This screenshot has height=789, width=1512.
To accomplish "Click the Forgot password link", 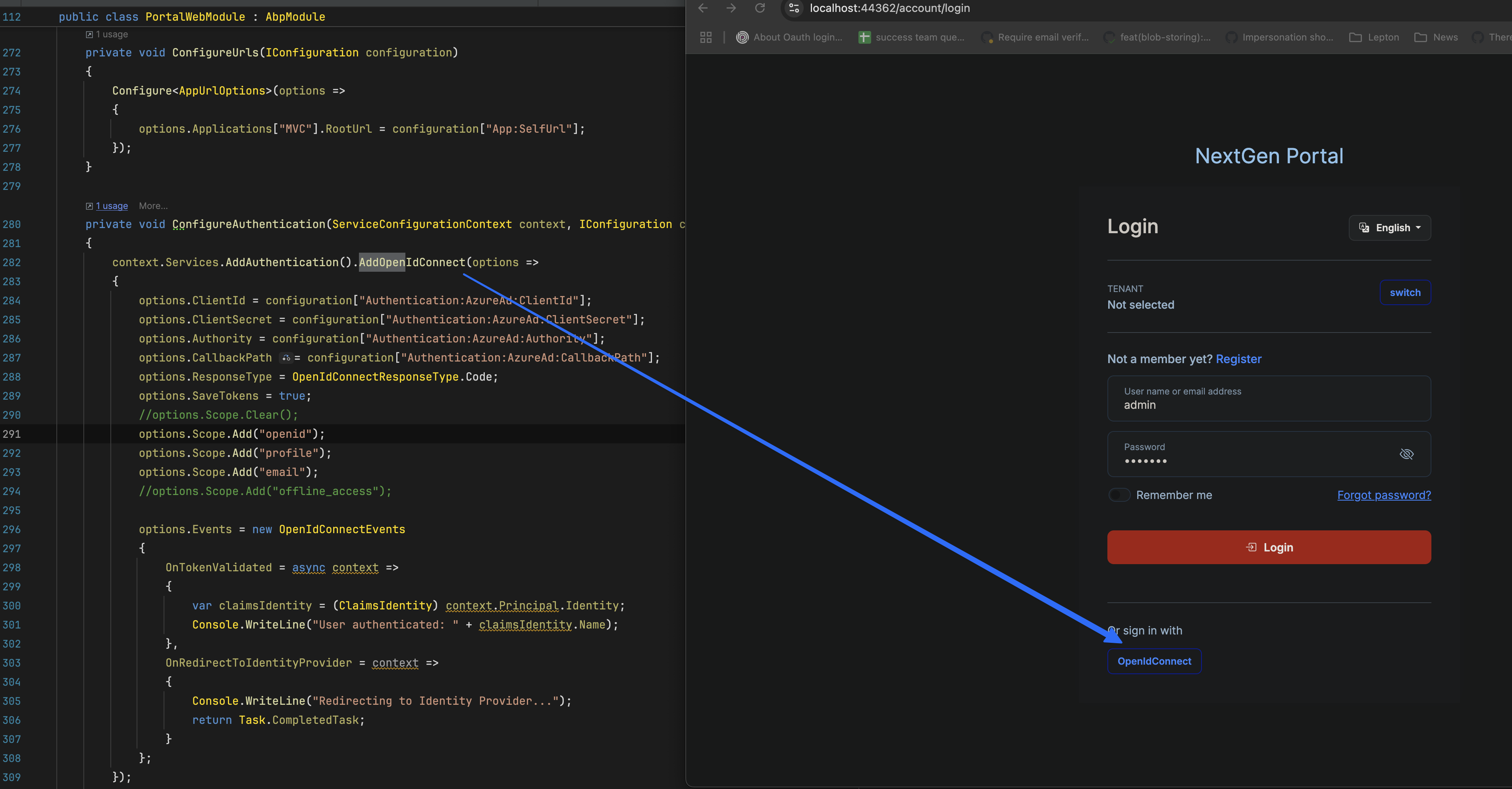I will point(1383,495).
